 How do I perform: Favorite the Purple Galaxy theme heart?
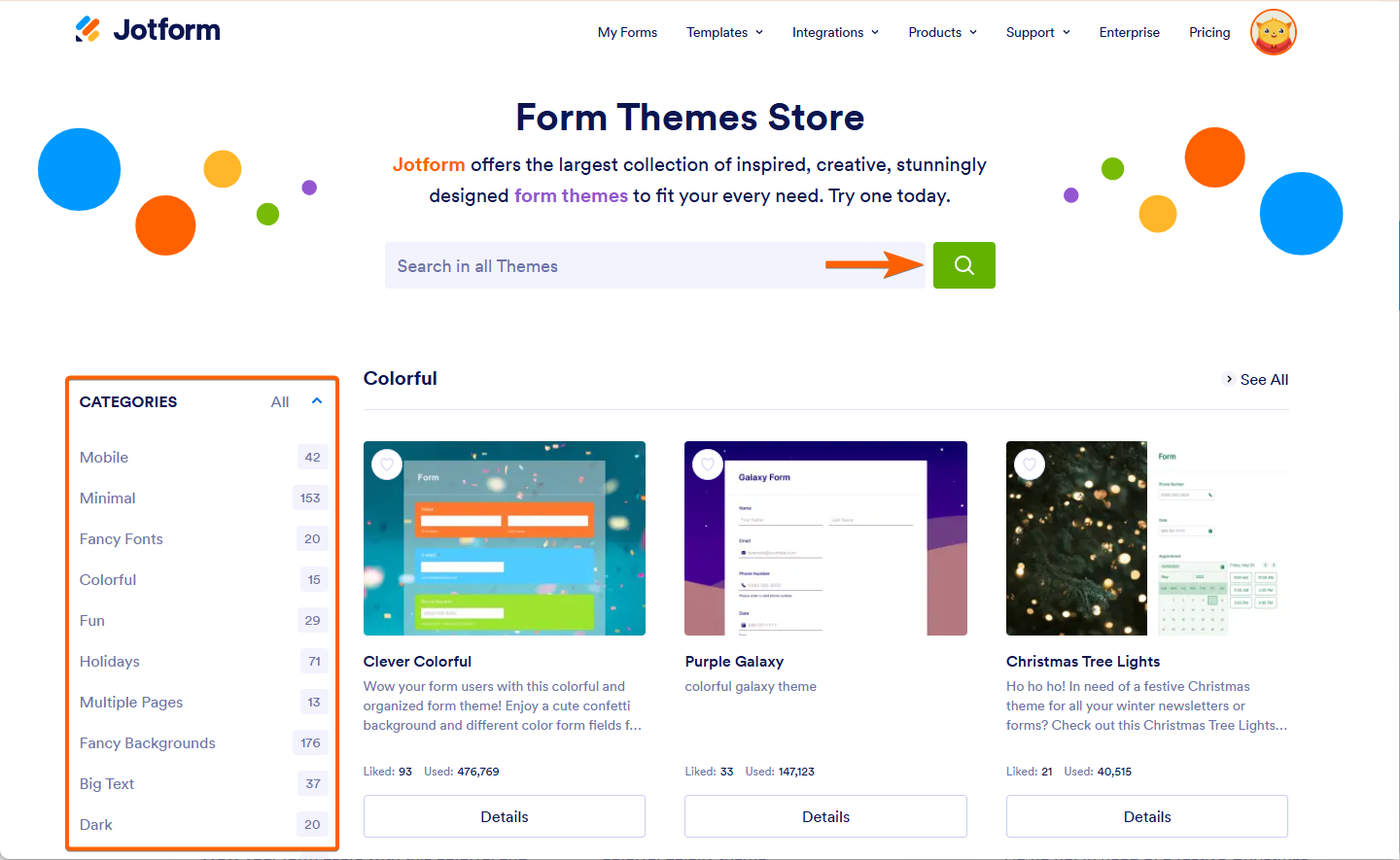708,464
